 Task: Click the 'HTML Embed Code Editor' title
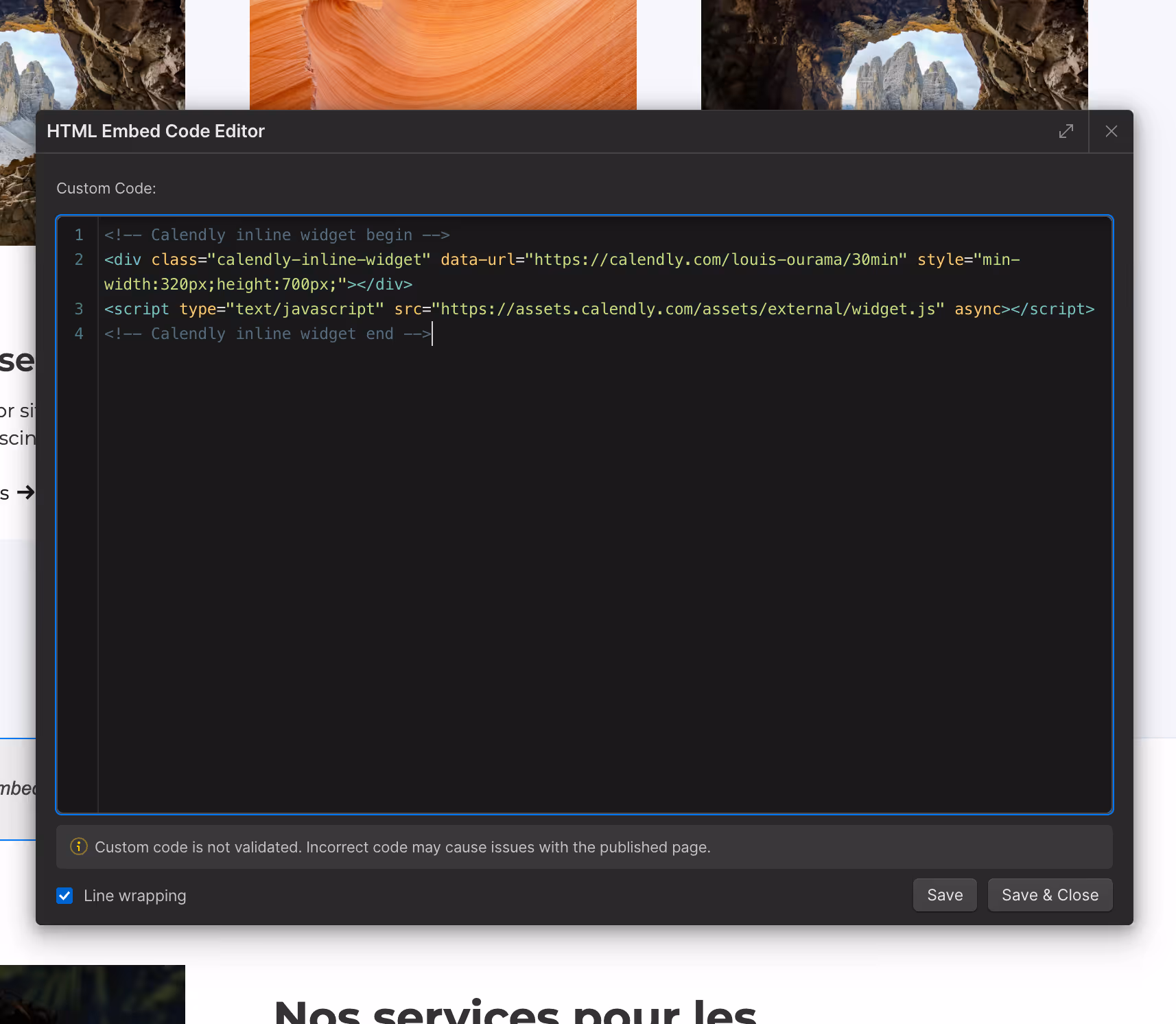tap(156, 131)
